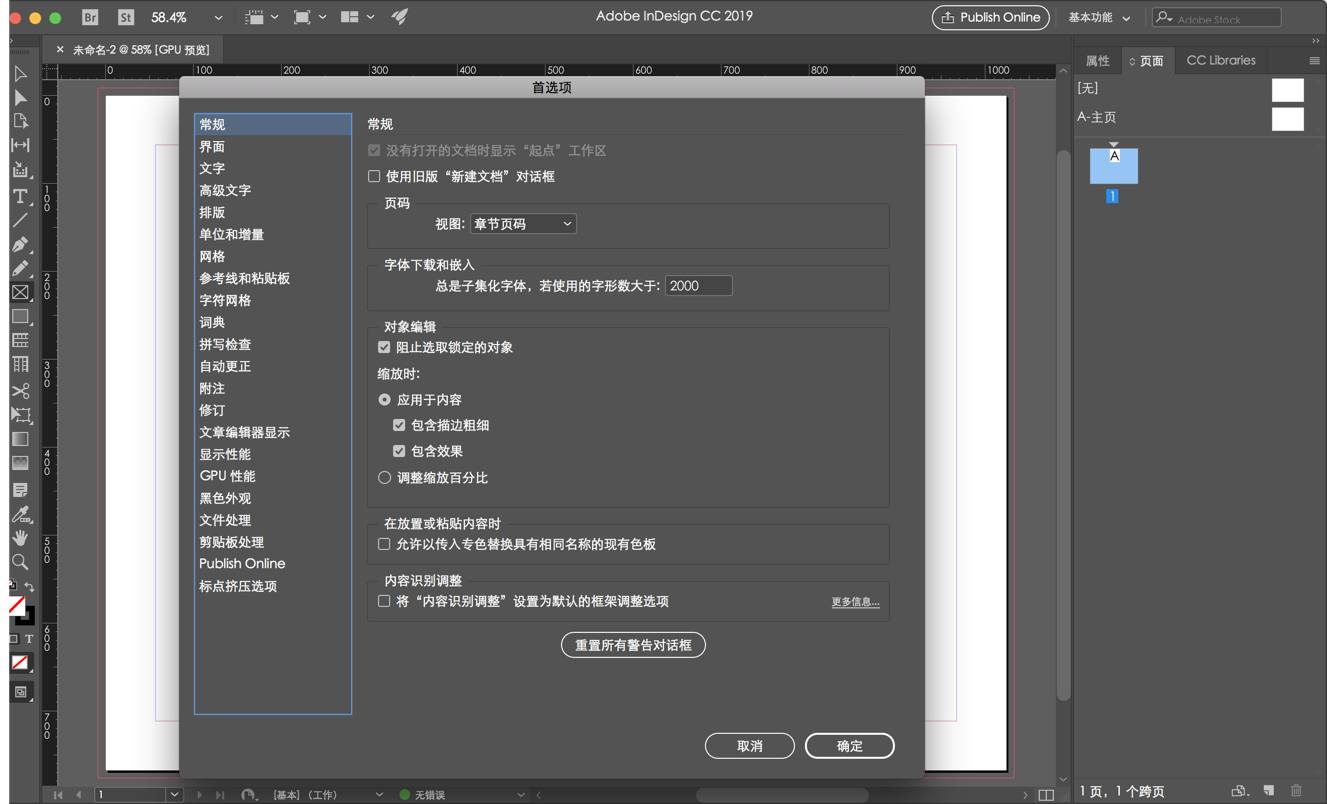Select the page 1 thumbnail in Pages panel

(x=1113, y=166)
